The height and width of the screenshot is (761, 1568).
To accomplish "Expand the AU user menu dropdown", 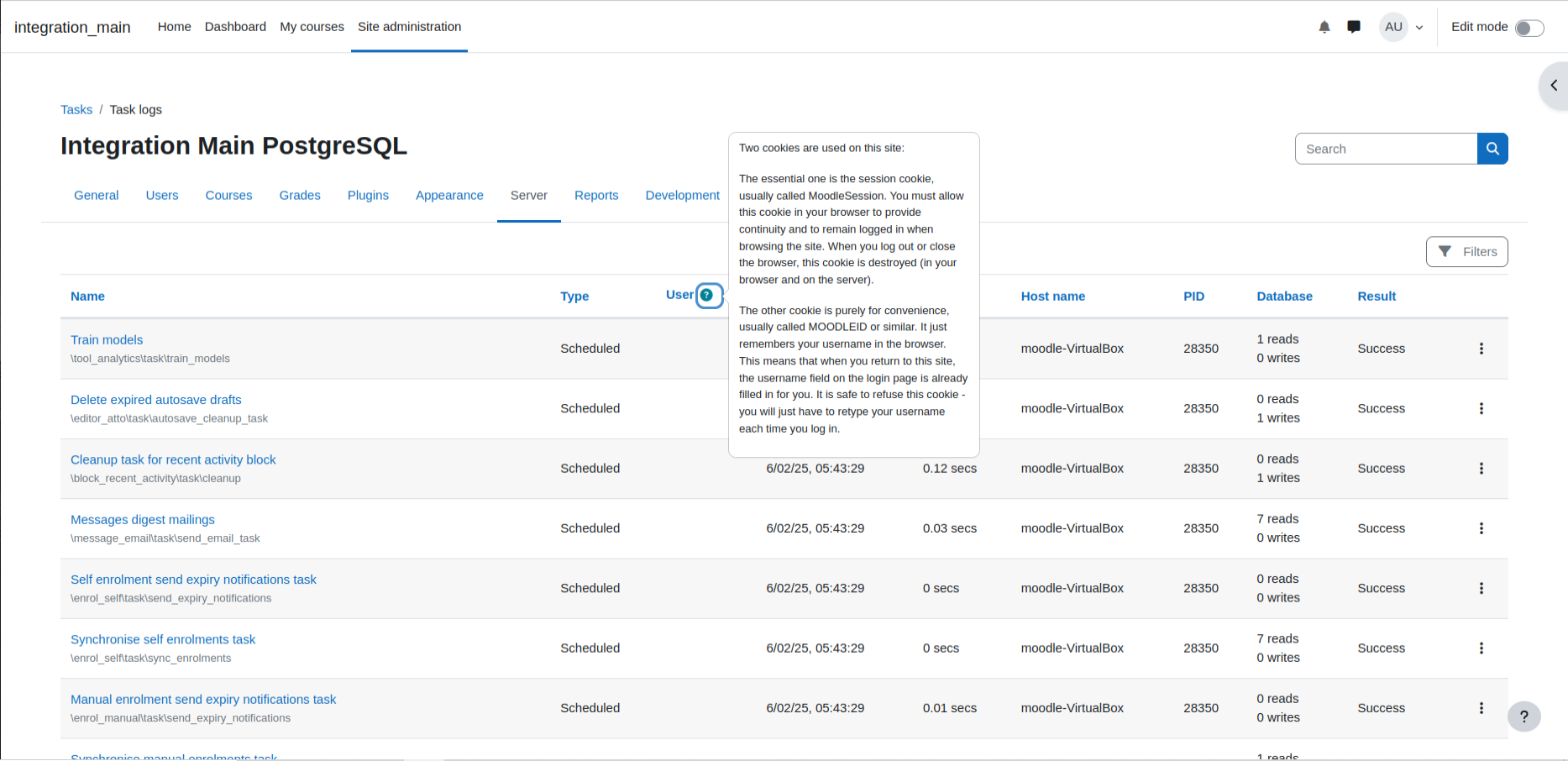I will 1402,27.
